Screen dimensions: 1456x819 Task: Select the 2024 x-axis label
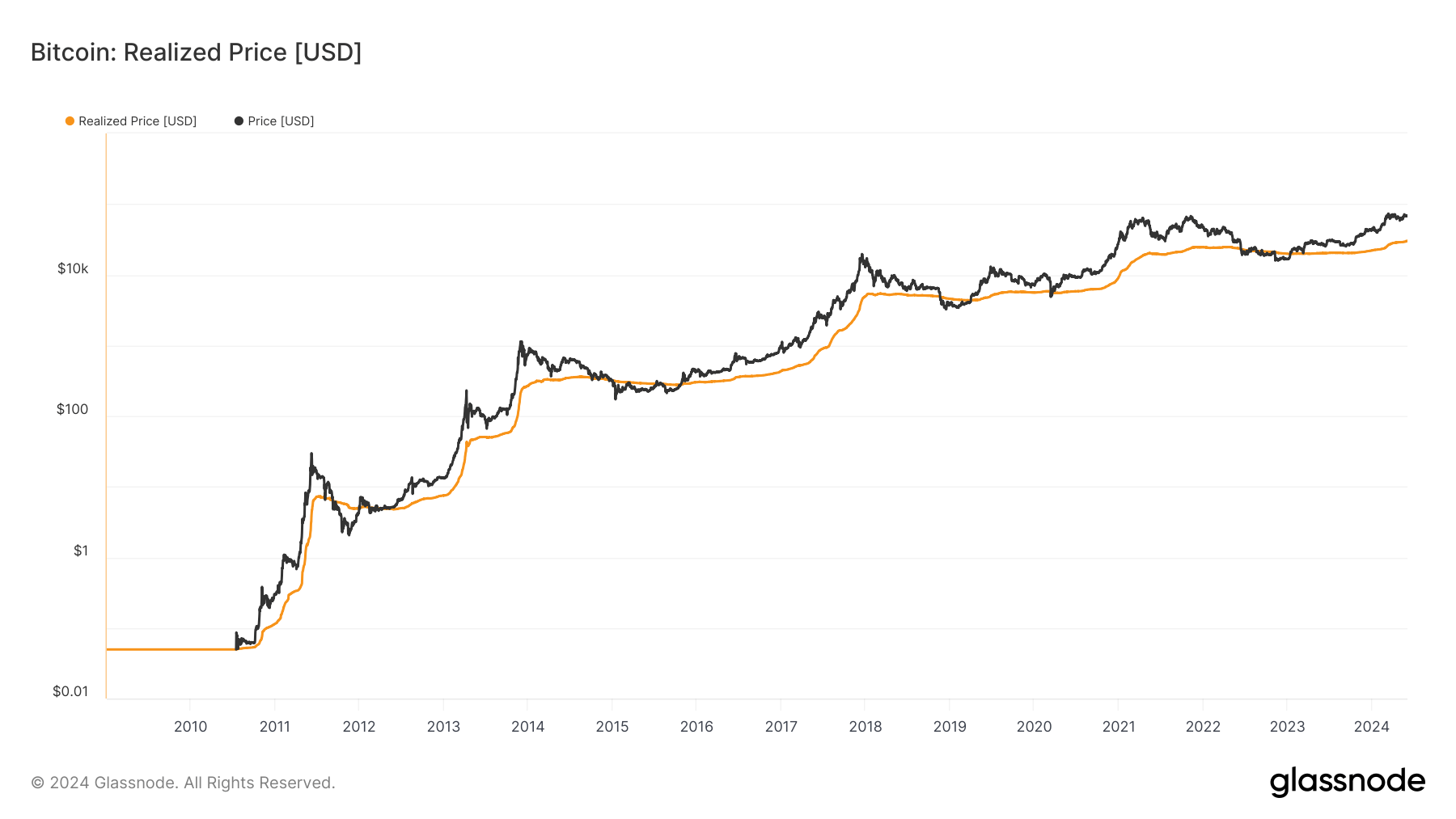click(1371, 726)
